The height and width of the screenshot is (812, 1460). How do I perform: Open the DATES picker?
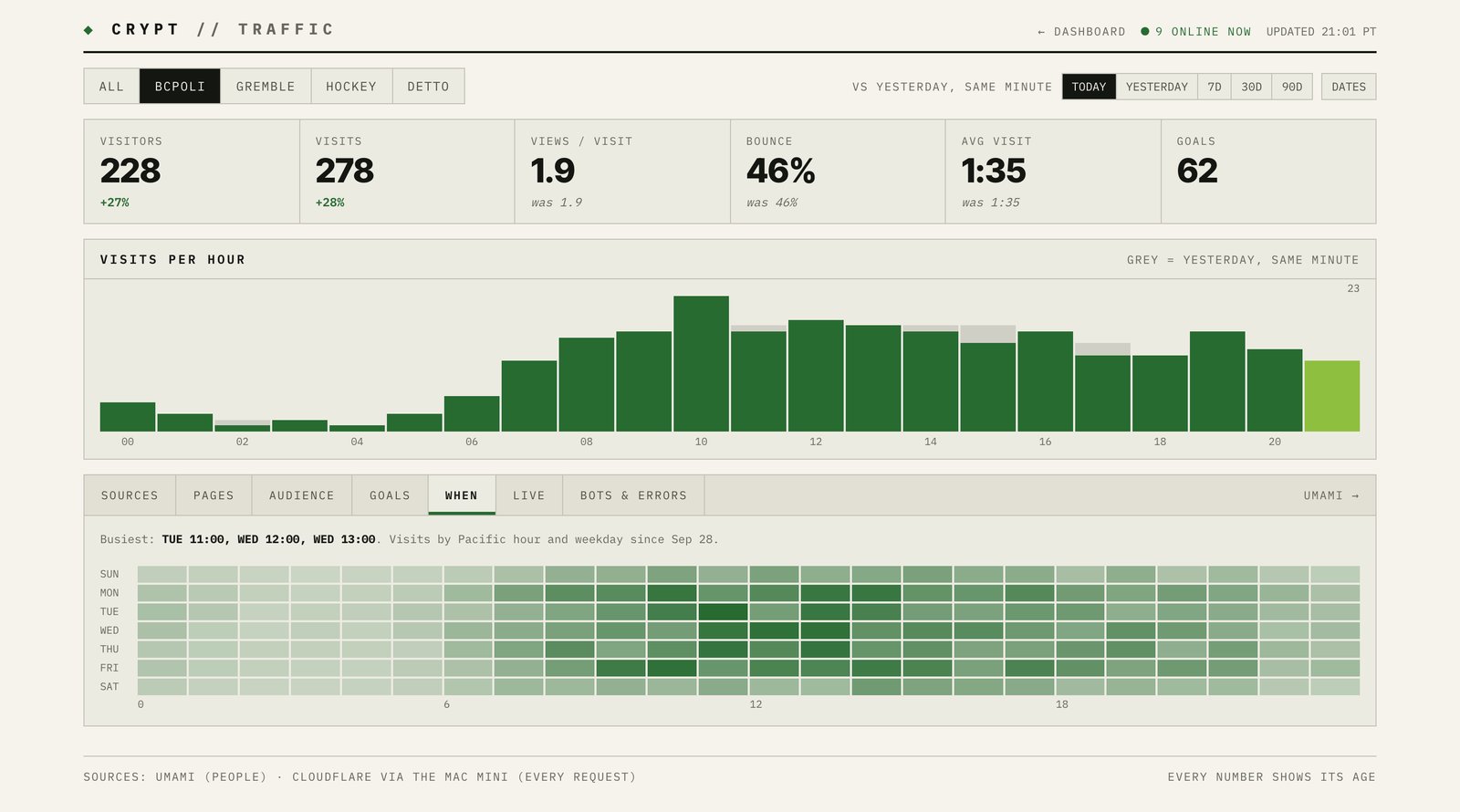pos(1349,87)
